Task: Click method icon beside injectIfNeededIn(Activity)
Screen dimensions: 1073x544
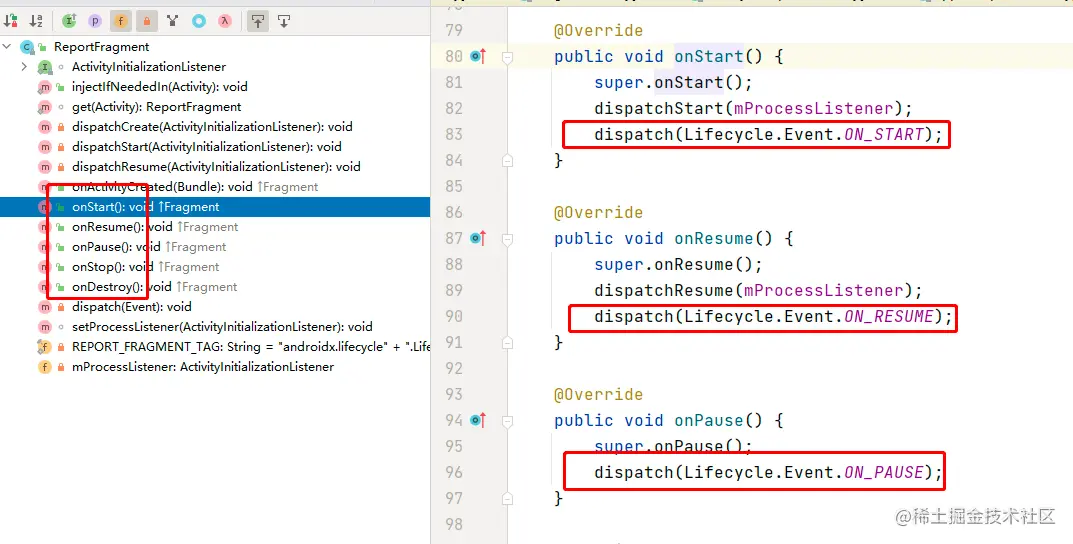Action: [x=44, y=86]
